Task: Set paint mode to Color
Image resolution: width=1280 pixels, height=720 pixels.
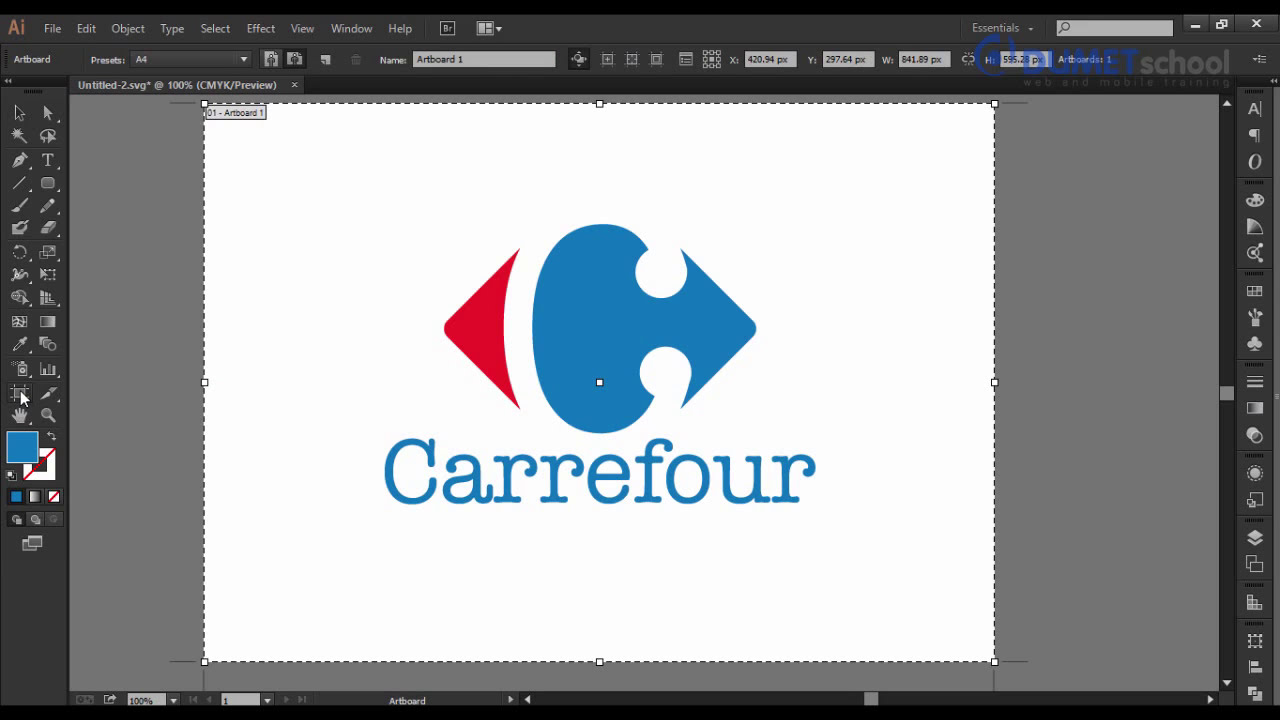Action: (x=16, y=496)
